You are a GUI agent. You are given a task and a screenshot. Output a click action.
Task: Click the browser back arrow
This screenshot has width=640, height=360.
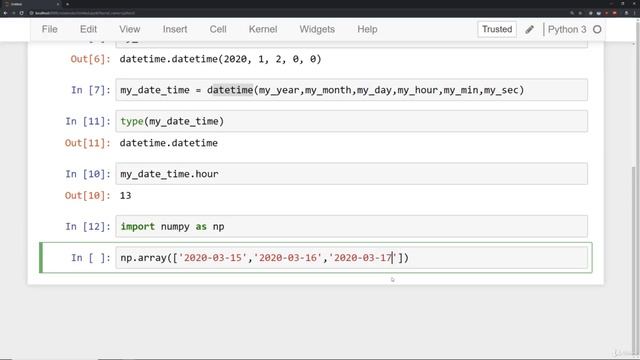5,13
